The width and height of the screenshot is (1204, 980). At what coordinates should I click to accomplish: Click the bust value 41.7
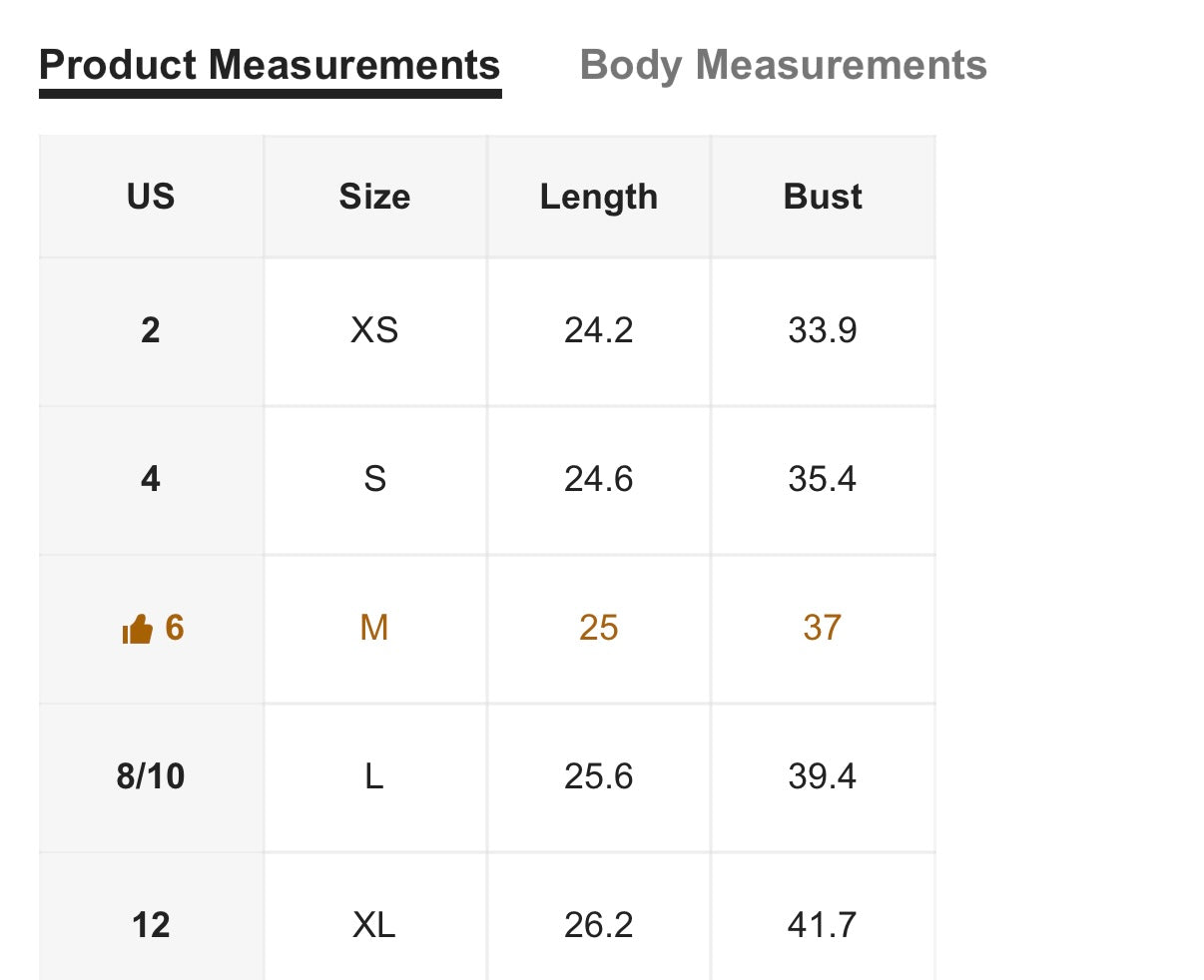(823, 925)
